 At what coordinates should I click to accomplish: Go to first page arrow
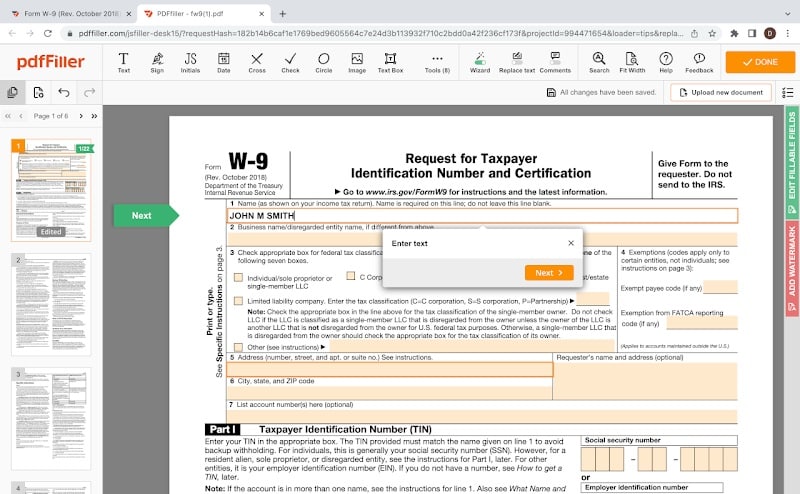click(x=8, y=116)
